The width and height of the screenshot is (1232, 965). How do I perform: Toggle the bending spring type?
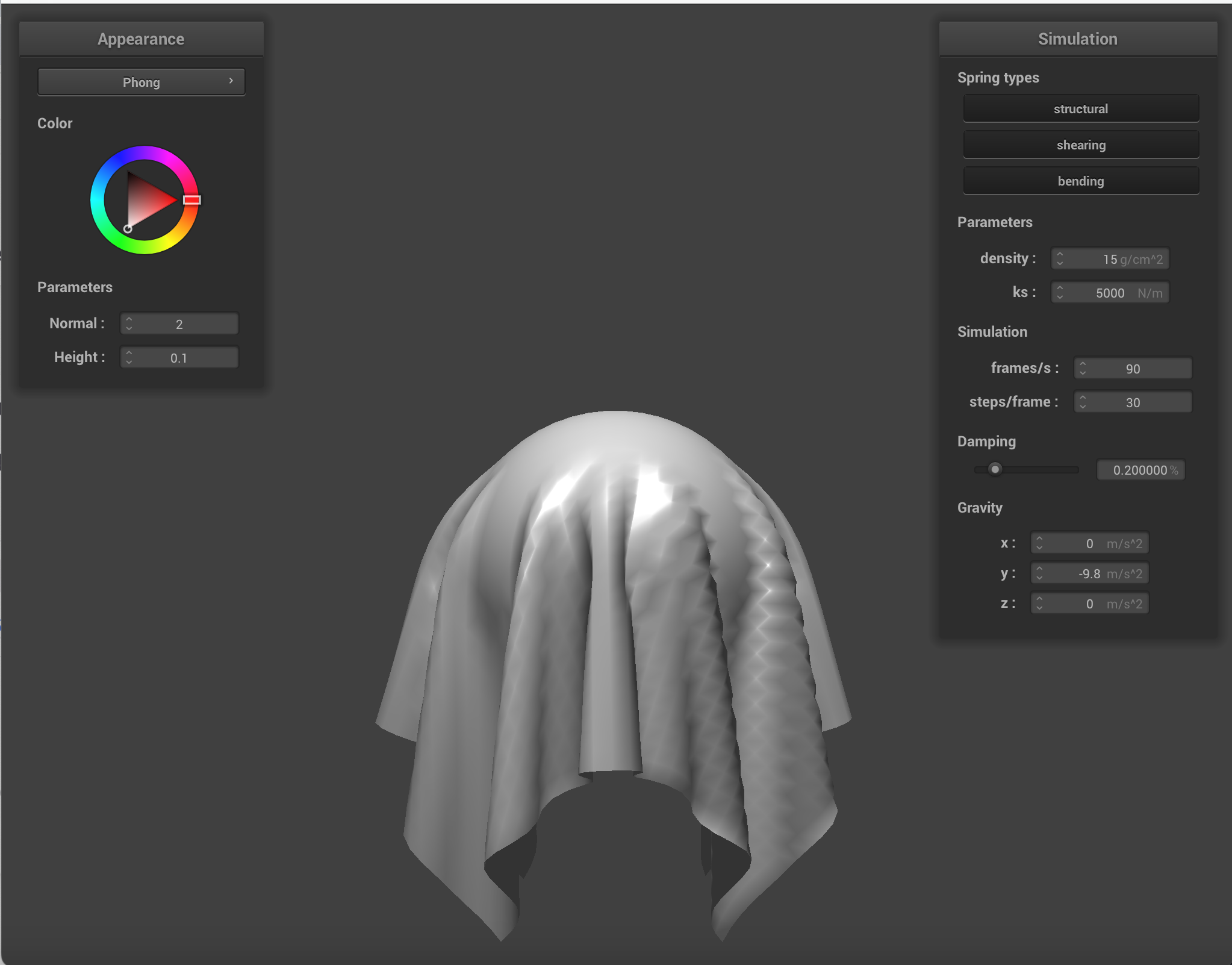(x=1081, y=181)
